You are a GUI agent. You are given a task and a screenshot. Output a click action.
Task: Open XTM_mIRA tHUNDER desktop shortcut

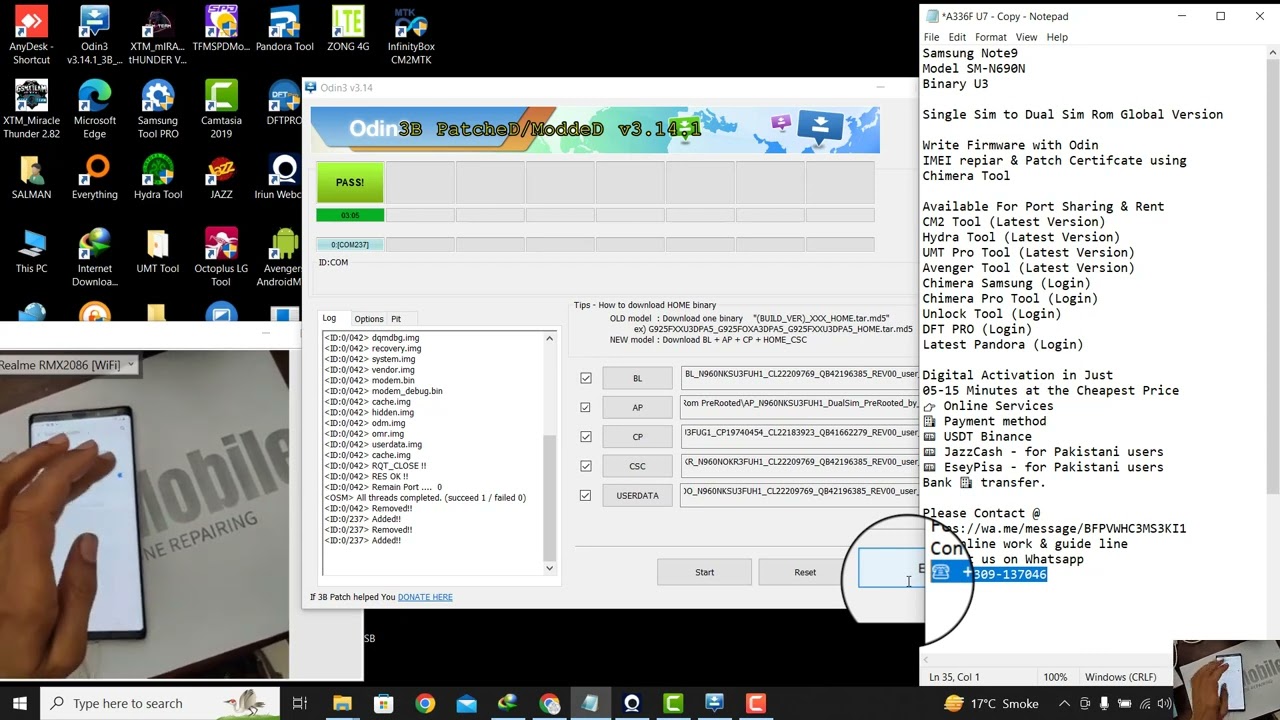click(x=158, y=35)
